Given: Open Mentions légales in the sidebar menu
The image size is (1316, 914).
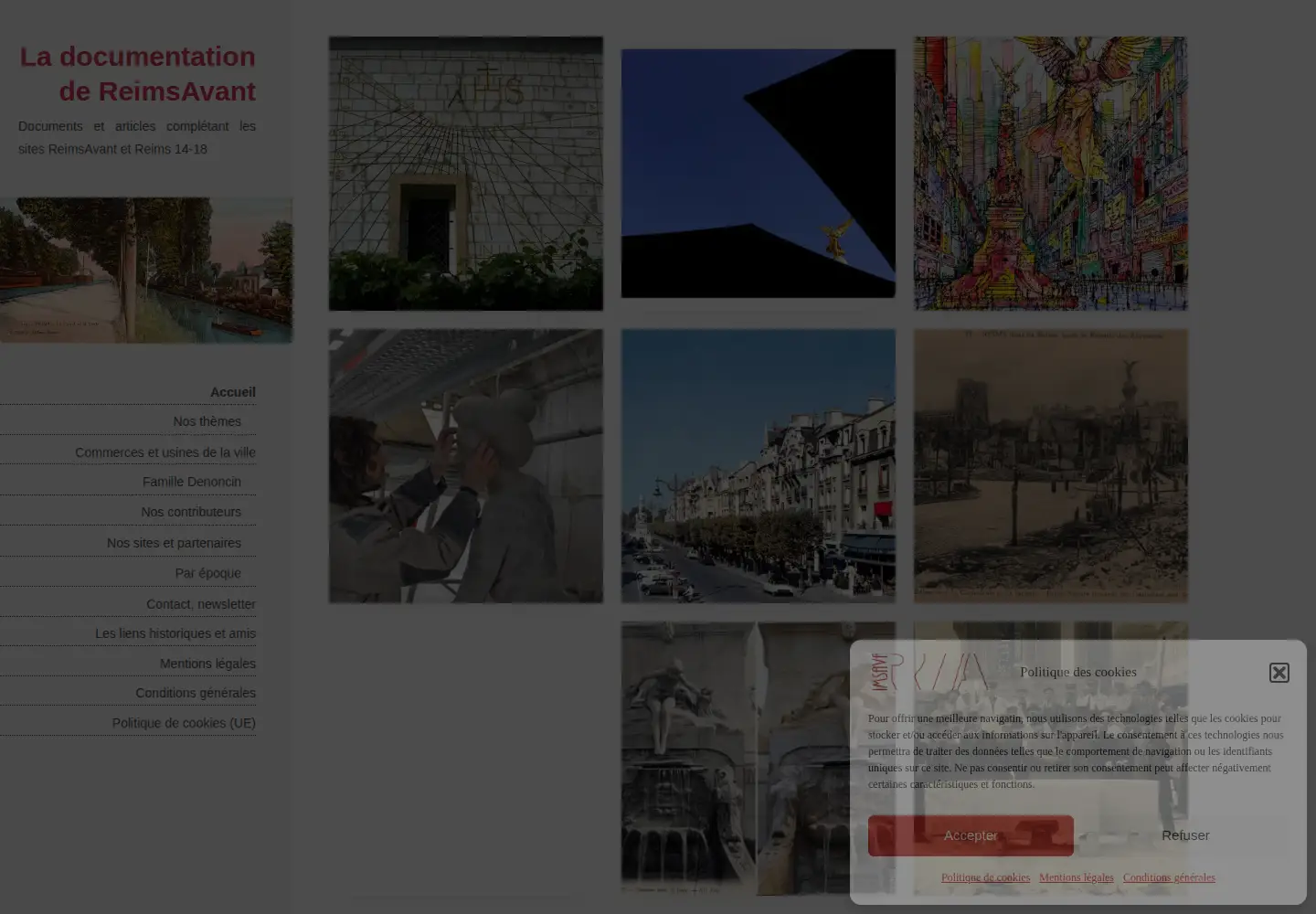Looking at the screenshot, I should pyautogui.click(x=207, y=664).
